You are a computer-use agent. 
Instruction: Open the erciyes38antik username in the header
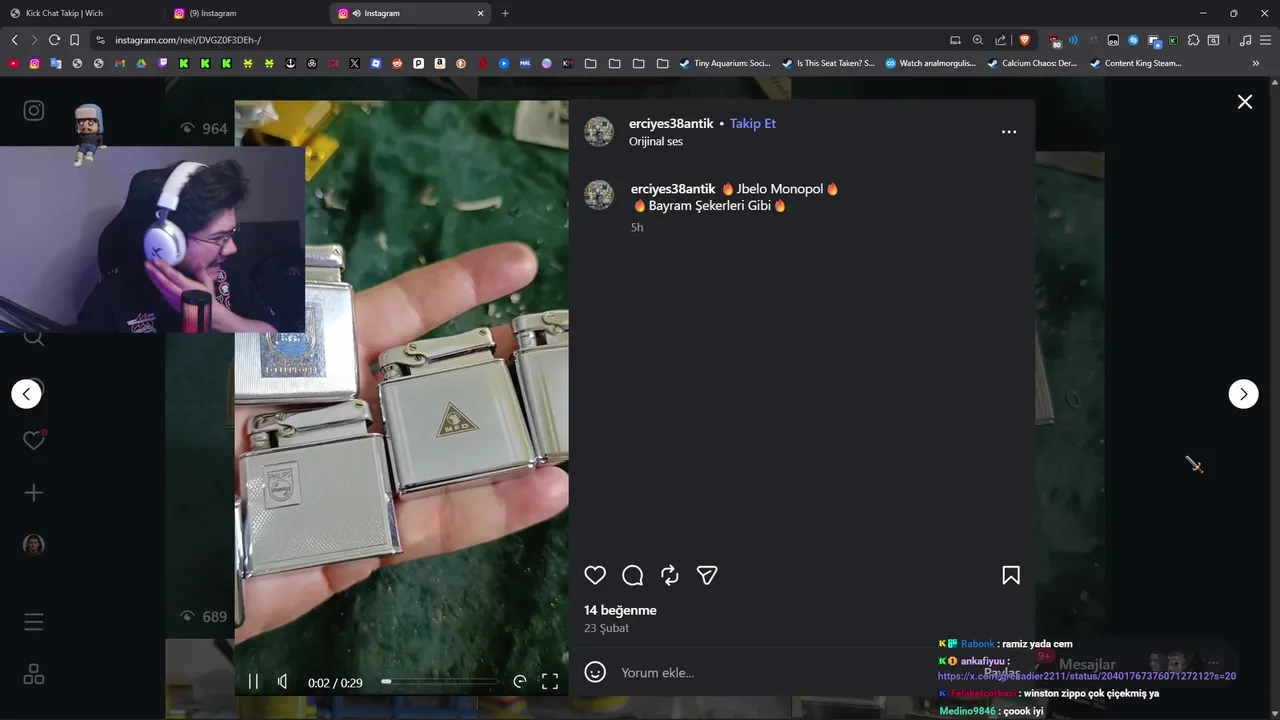pos(671,123)
